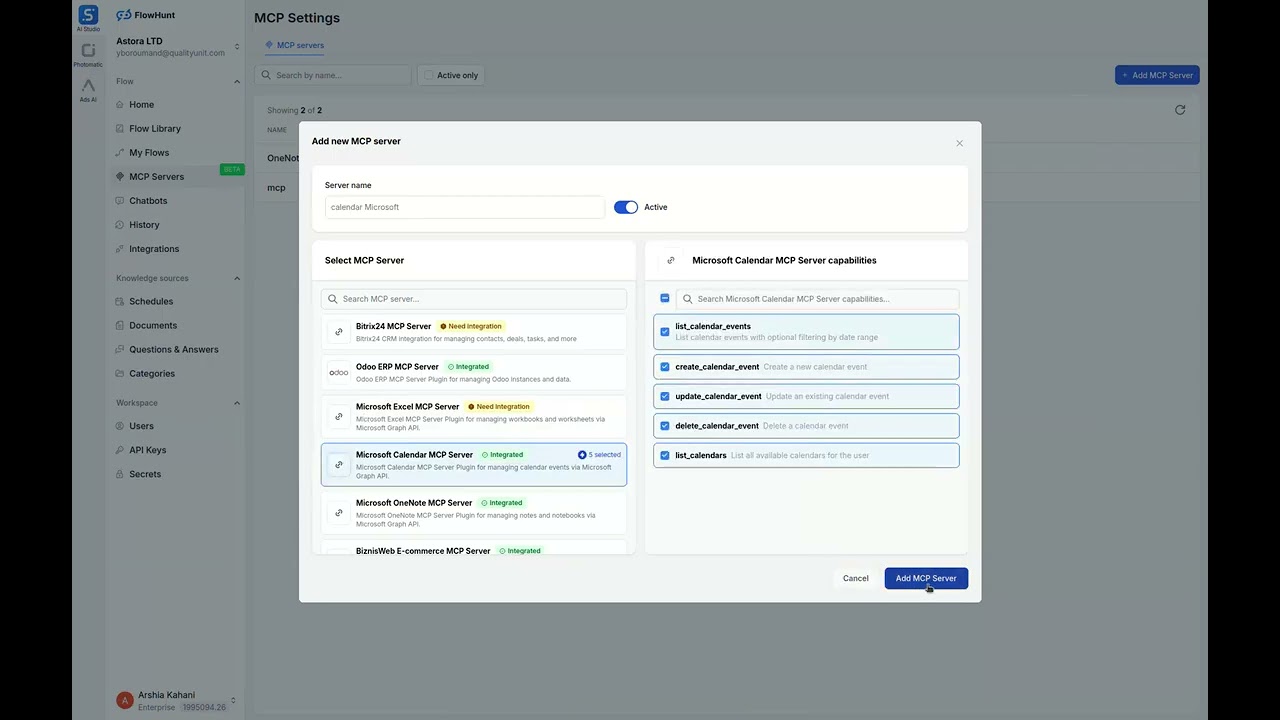Open Photomatic app icon
Screen dimensions: 1280x720
(x=88, y=51)
